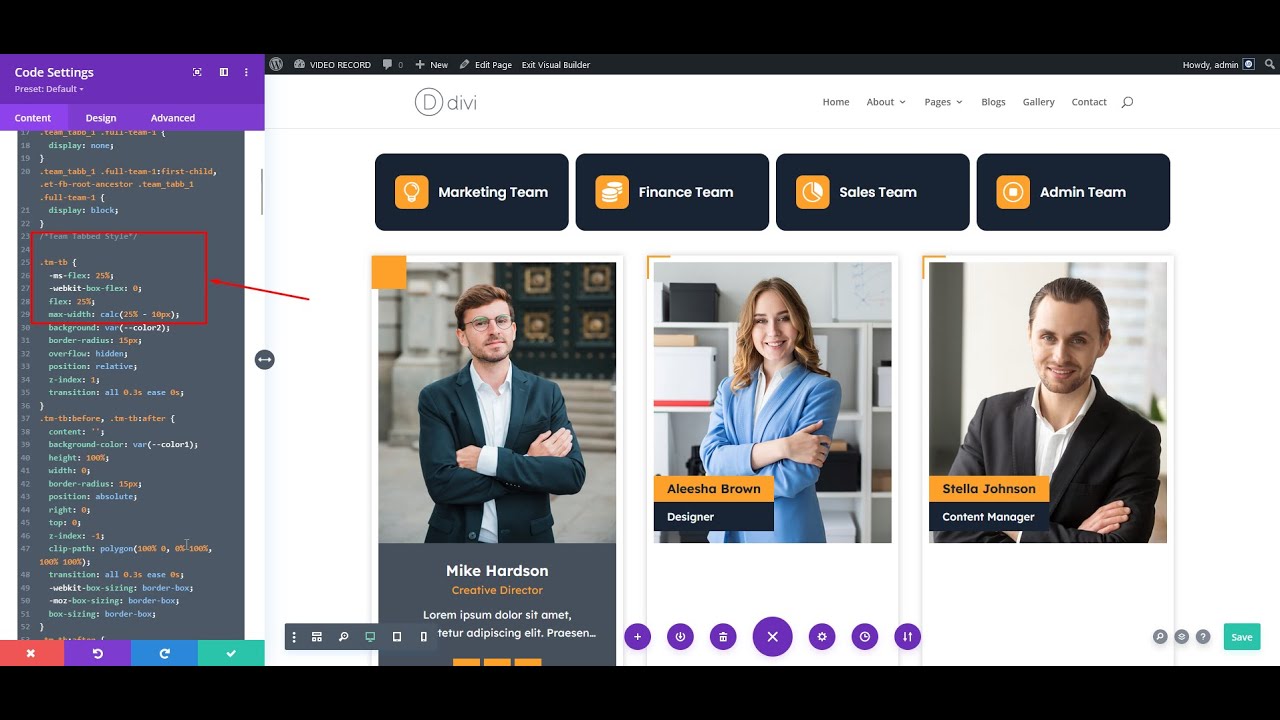
Task: Open the builder toolbar three-dot menu
Action: (294, 637)
